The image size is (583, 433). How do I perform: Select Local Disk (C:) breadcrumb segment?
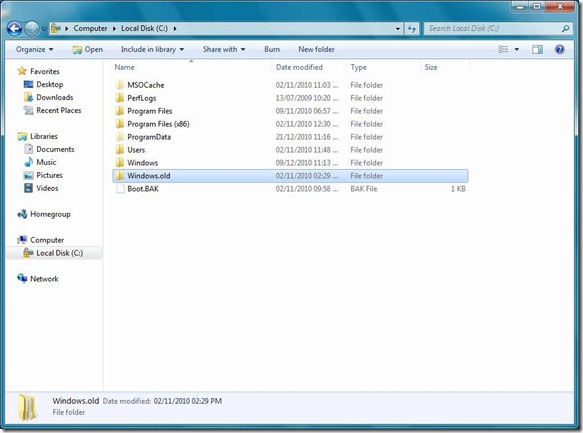pos(144,28)
